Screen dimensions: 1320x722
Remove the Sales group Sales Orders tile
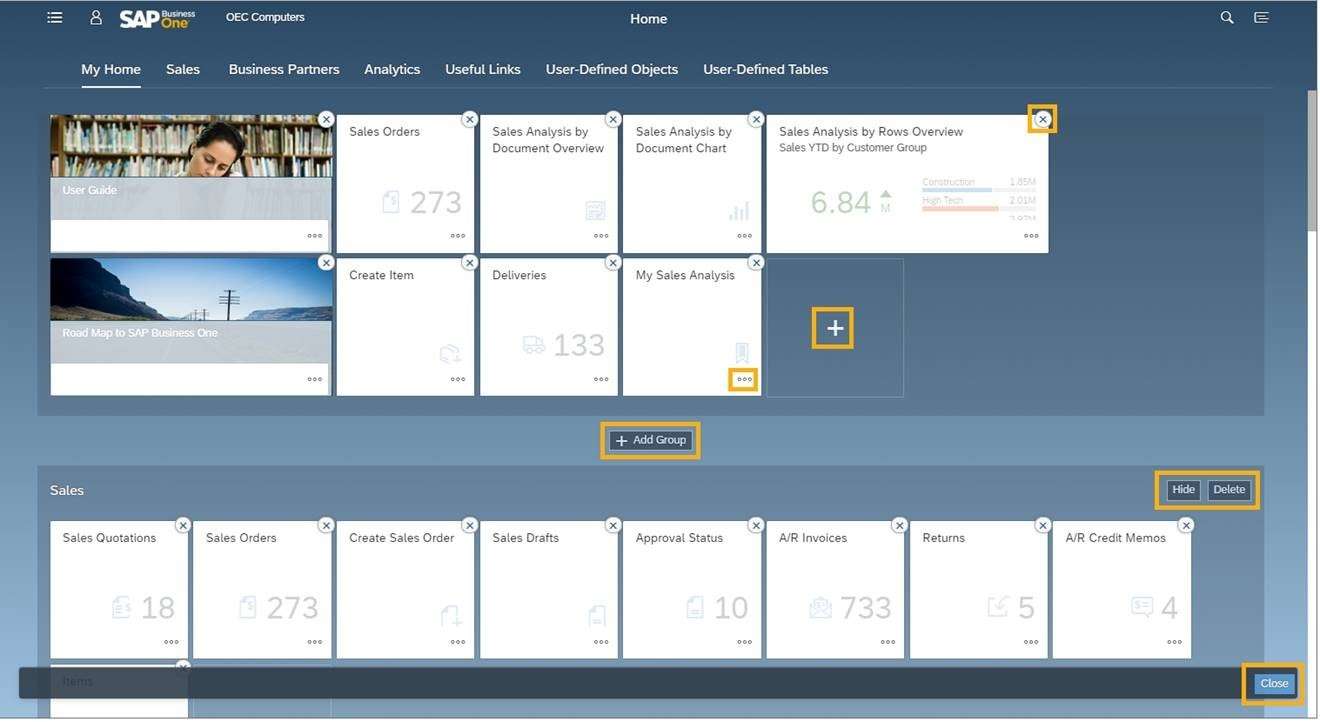click(x=326, y=526)
